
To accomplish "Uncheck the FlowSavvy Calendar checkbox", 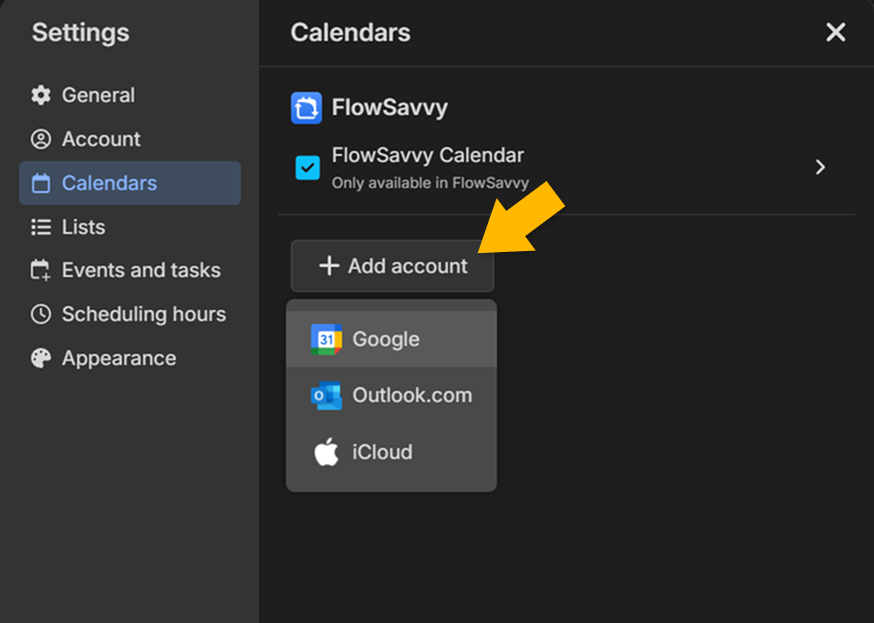I will pyautogui.click(x=308, y=167).
